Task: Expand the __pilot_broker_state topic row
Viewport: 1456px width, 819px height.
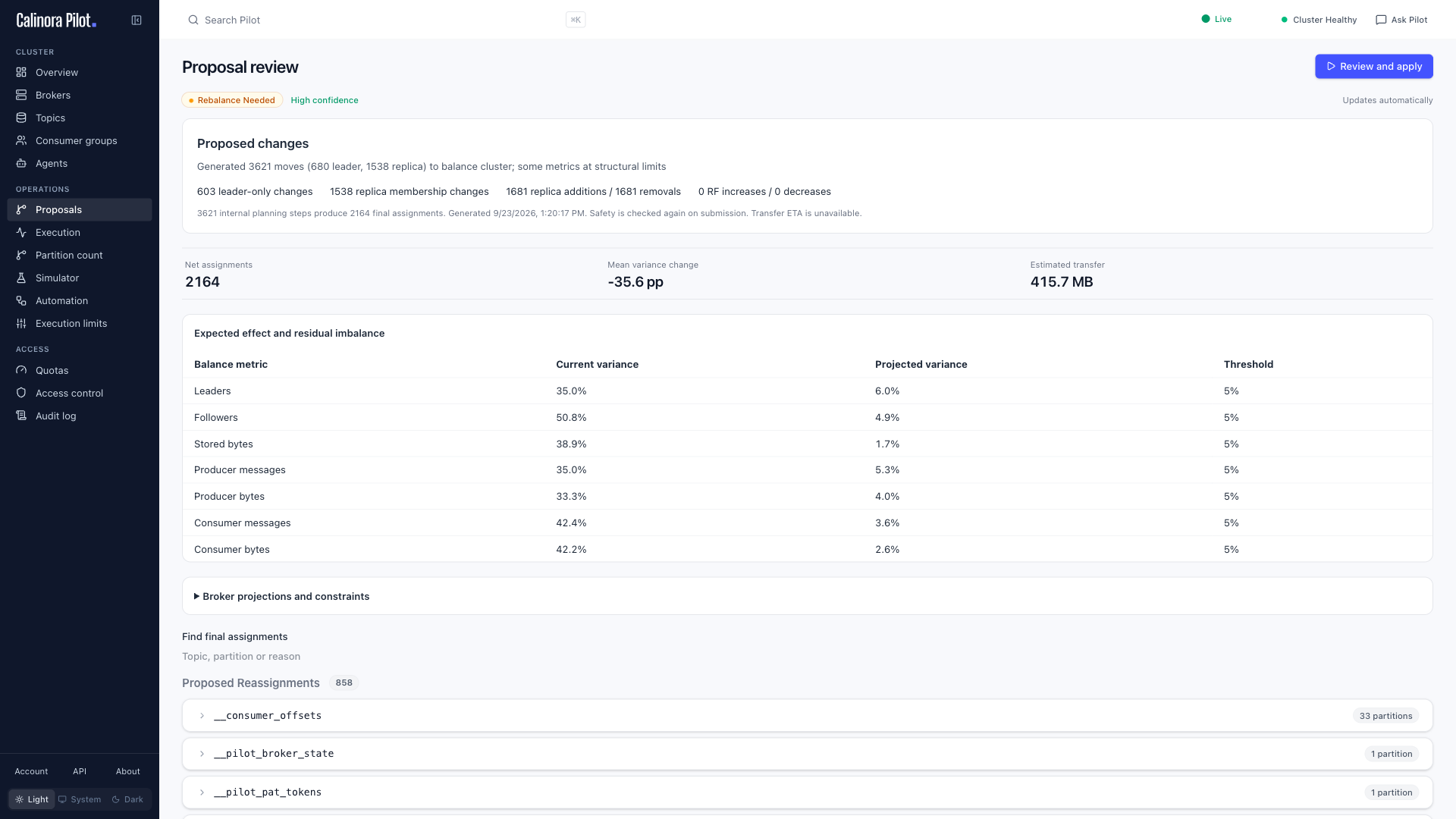Action: (x=808, y=753)
